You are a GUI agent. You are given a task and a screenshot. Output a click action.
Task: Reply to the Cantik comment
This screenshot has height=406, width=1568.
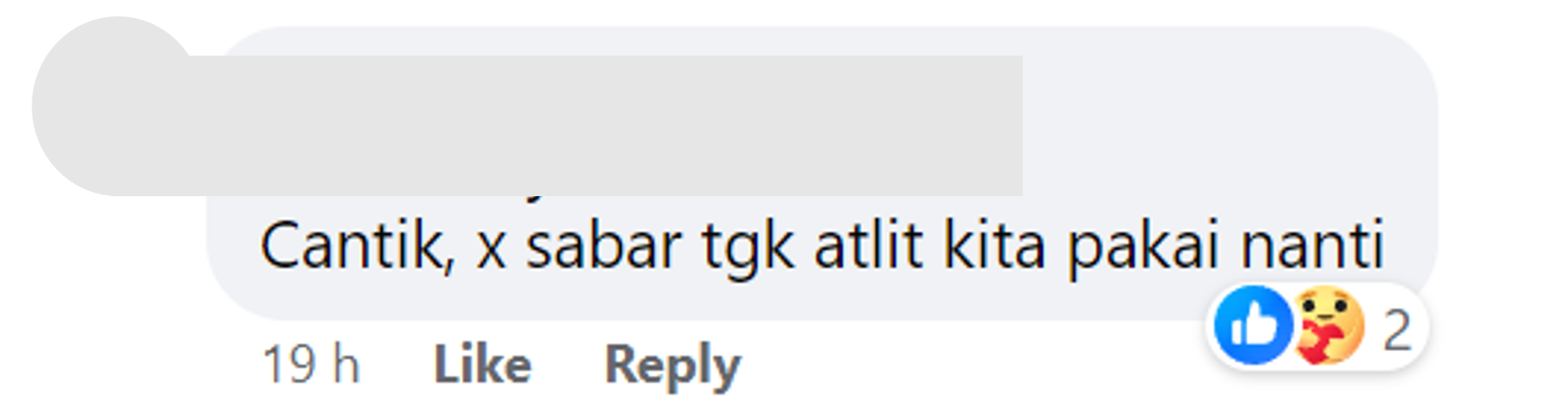(673, 367)
